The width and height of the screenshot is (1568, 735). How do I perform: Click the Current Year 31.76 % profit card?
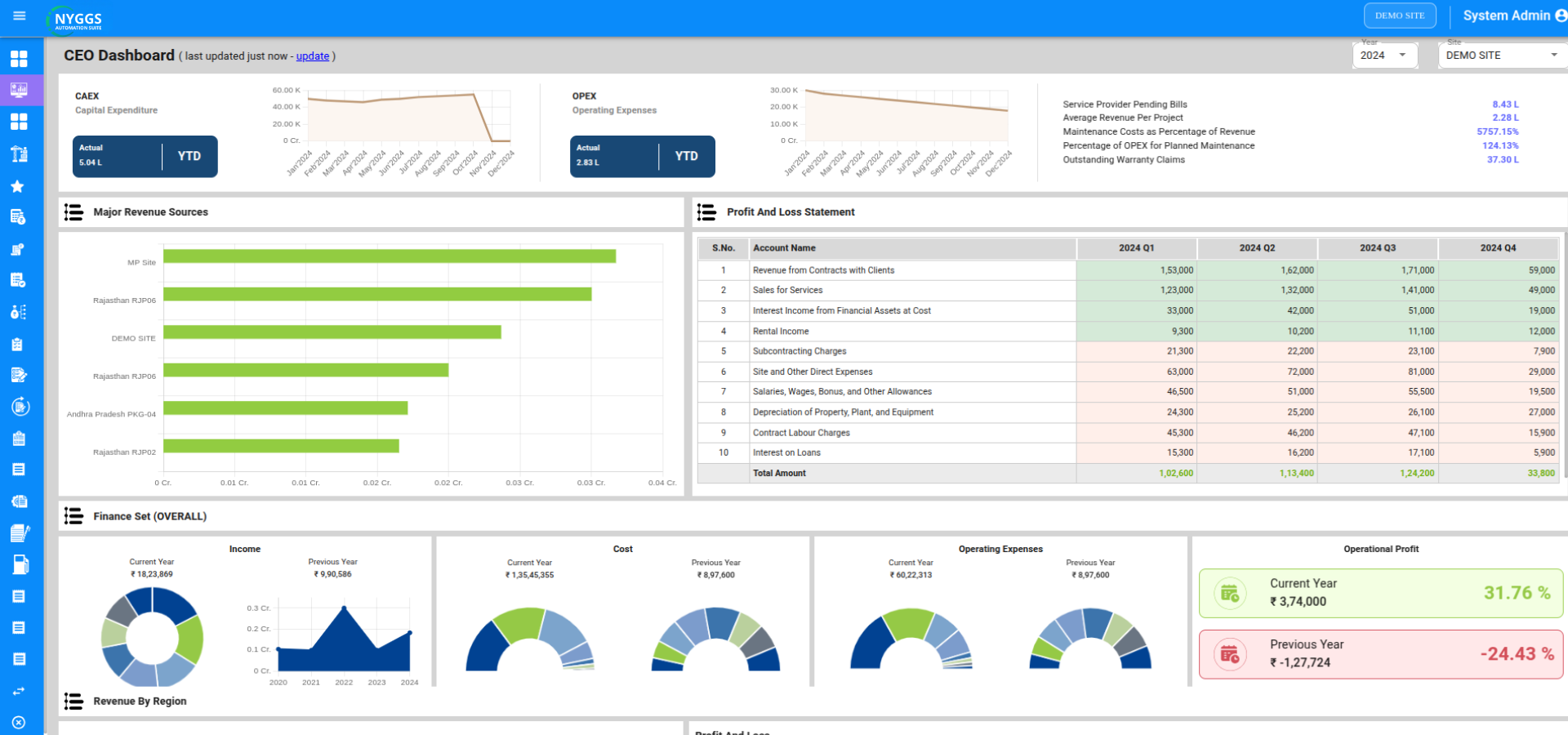pos(1381,594)
